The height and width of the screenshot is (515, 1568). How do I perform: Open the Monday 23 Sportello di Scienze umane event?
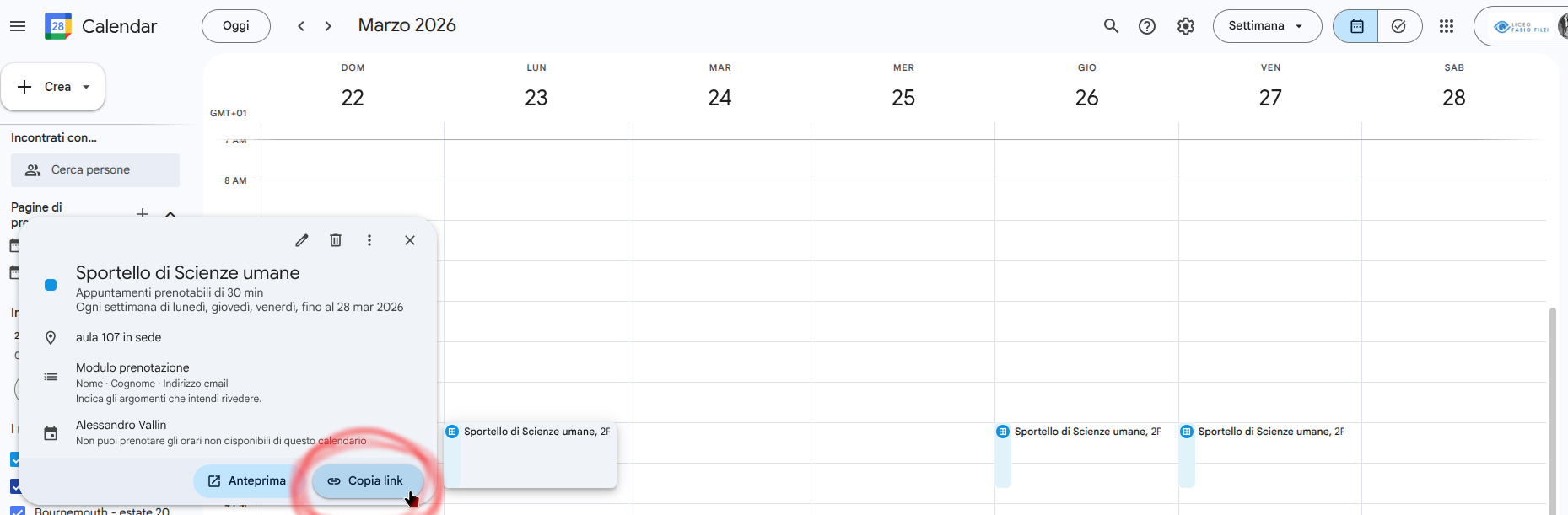tap(531, 455)
